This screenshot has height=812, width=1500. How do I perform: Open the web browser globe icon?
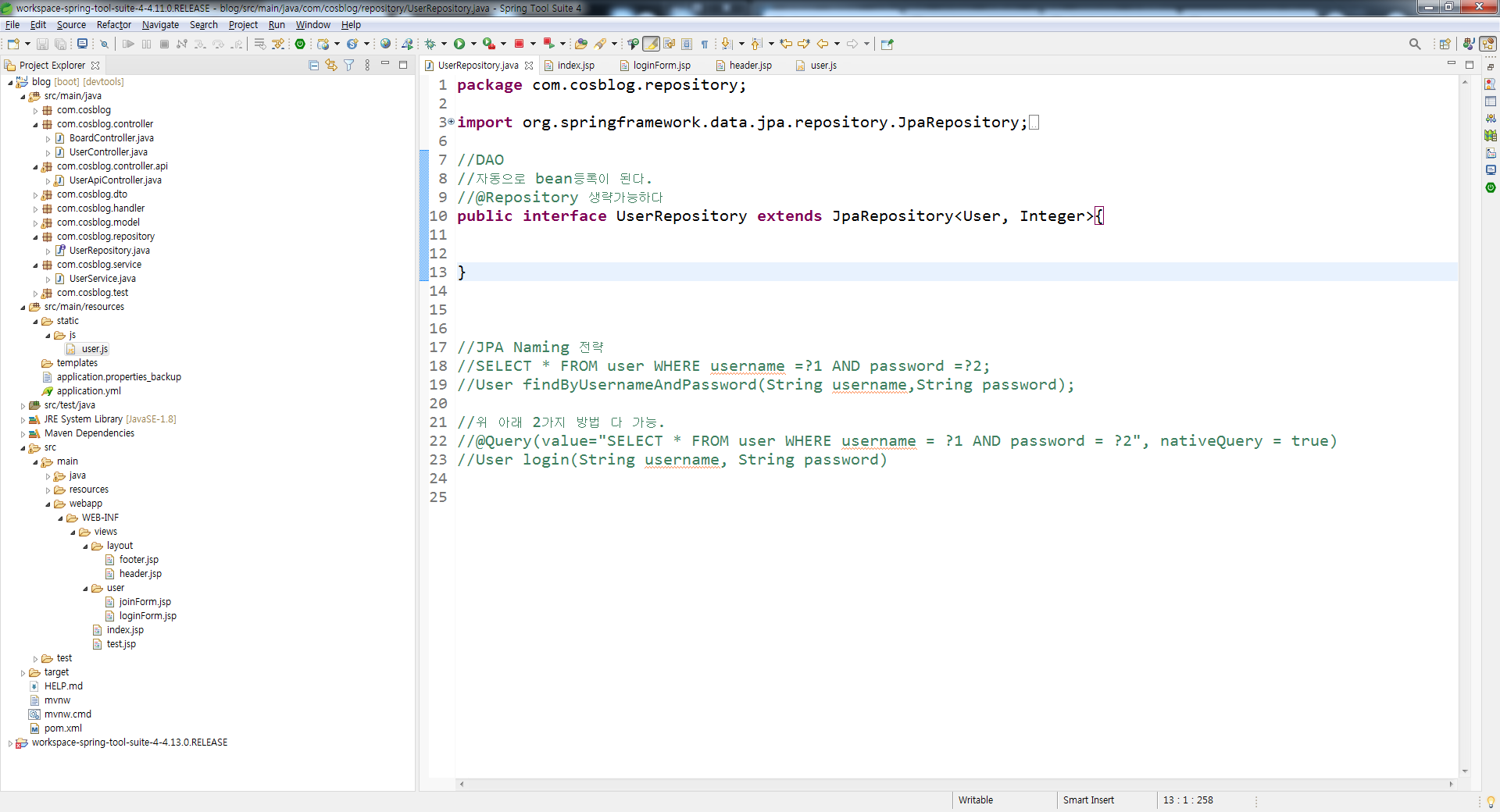click(385, 45)
